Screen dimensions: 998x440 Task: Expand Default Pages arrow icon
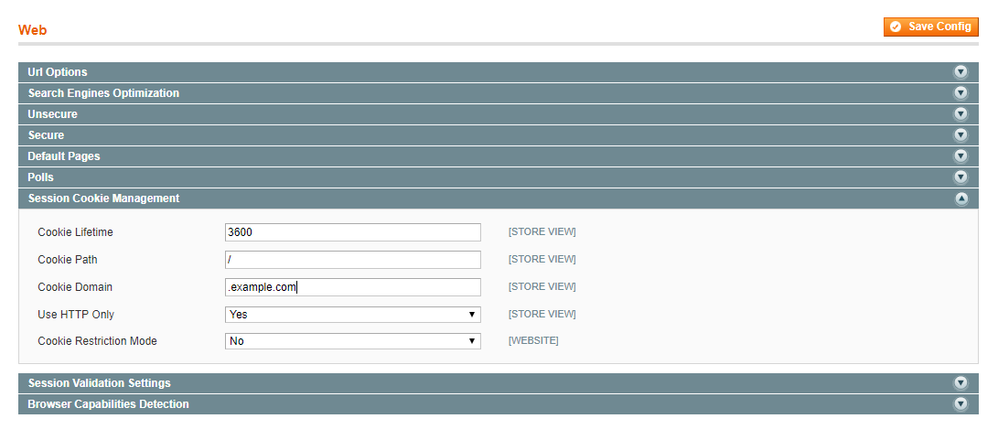tap(961, 156)
